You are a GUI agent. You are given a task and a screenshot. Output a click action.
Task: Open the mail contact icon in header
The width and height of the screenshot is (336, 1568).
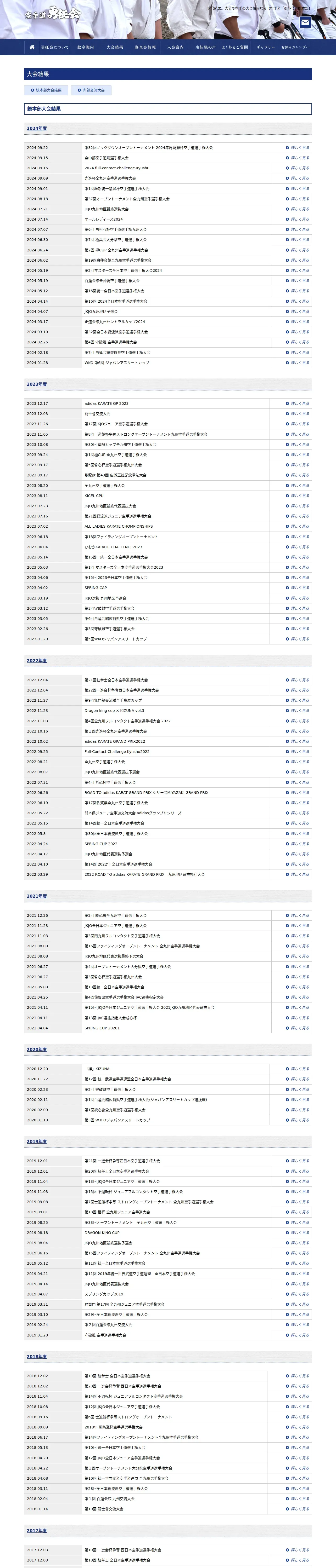[x=305, y=22]
